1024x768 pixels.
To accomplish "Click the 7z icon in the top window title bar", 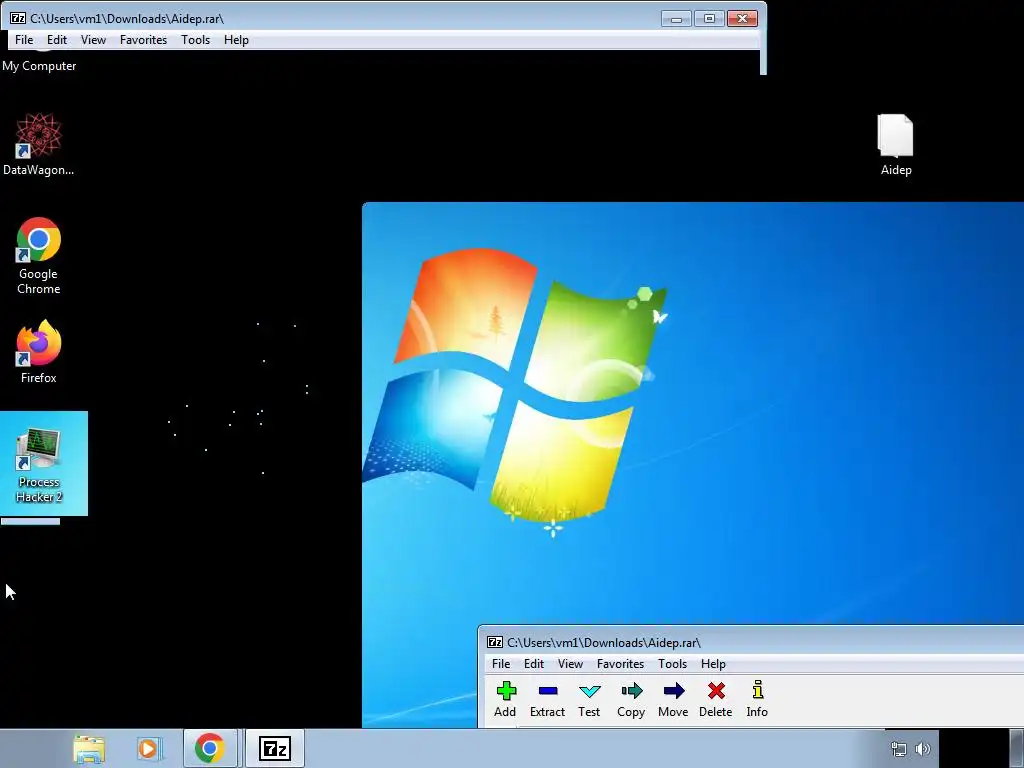I will coord(18,18).
